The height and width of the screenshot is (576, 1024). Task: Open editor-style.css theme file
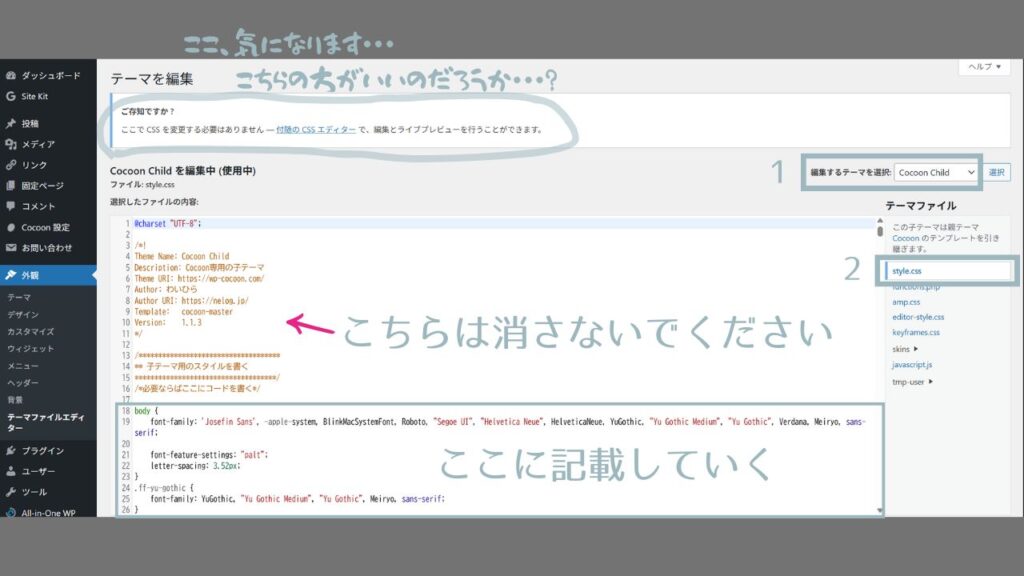[918, 317]
